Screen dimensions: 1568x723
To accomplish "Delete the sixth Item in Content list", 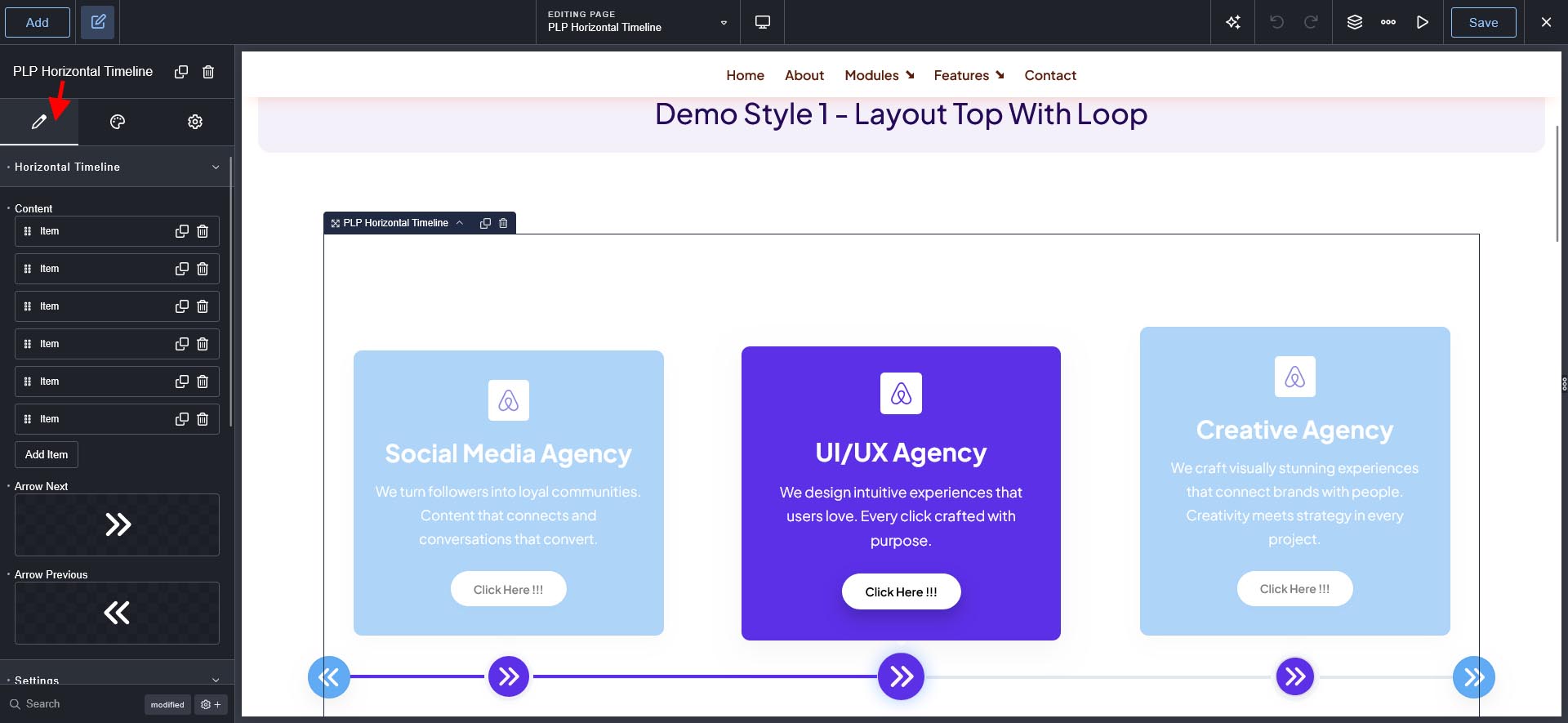I will click(203, 419).
